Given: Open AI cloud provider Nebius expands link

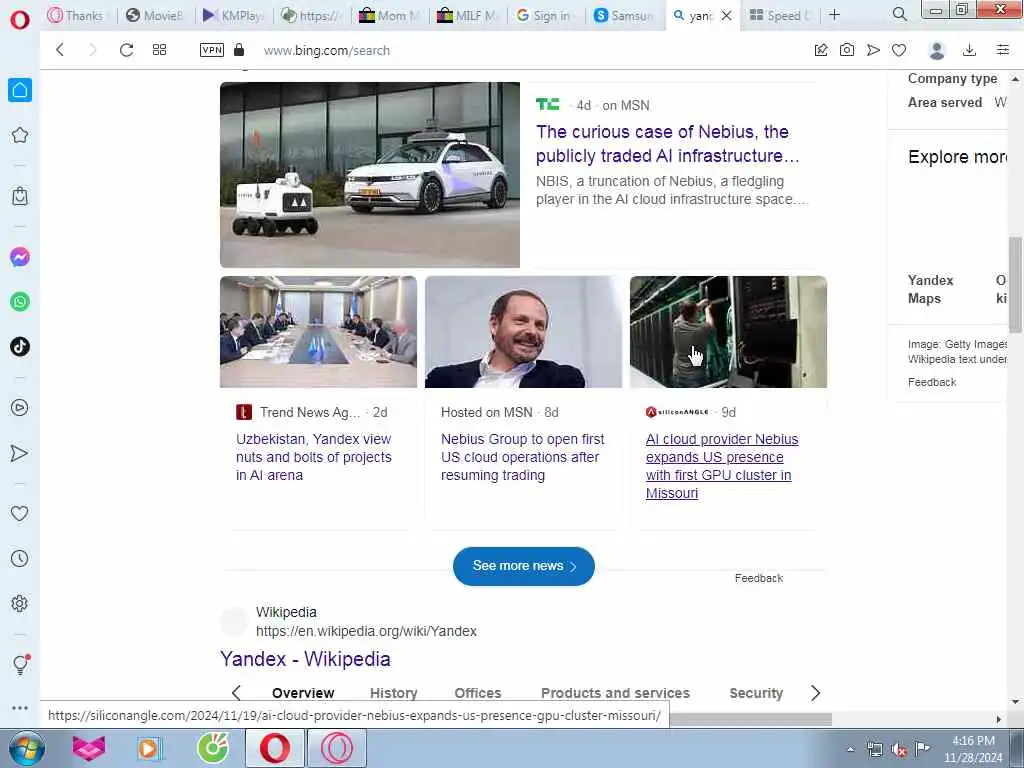Looking at the screenshot, I should (722, 466).
